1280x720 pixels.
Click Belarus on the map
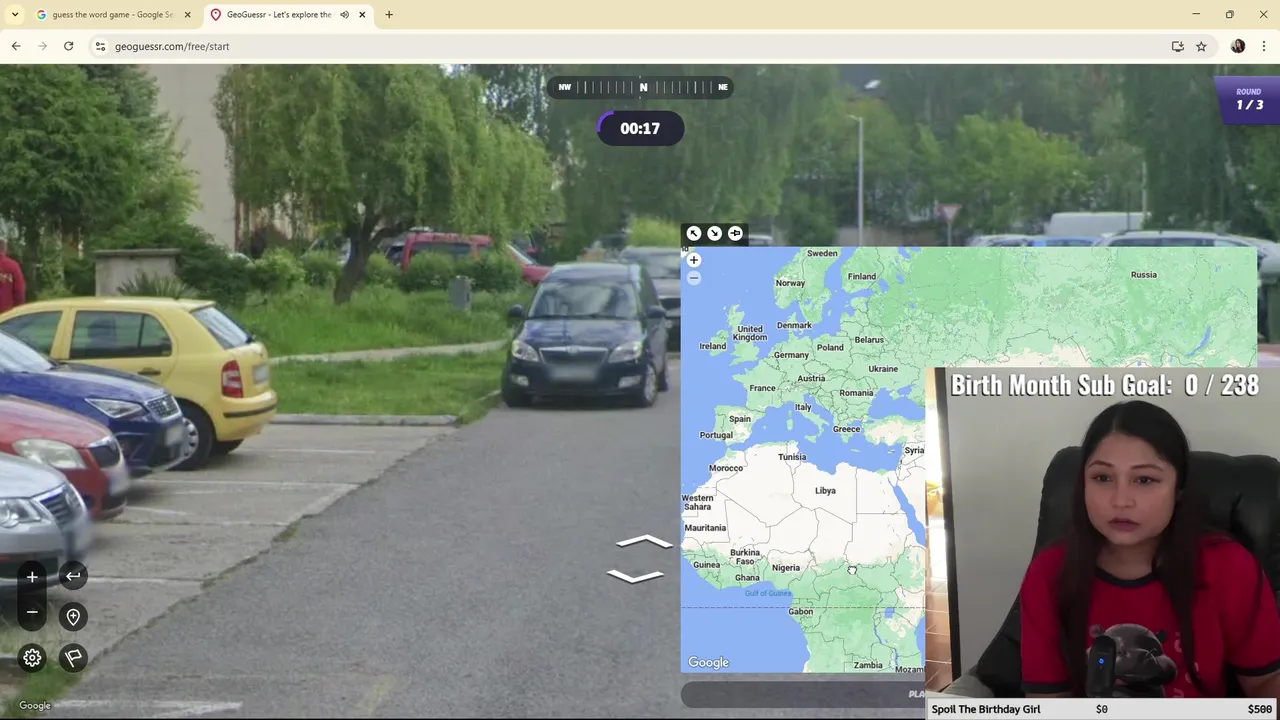[869, 339]
